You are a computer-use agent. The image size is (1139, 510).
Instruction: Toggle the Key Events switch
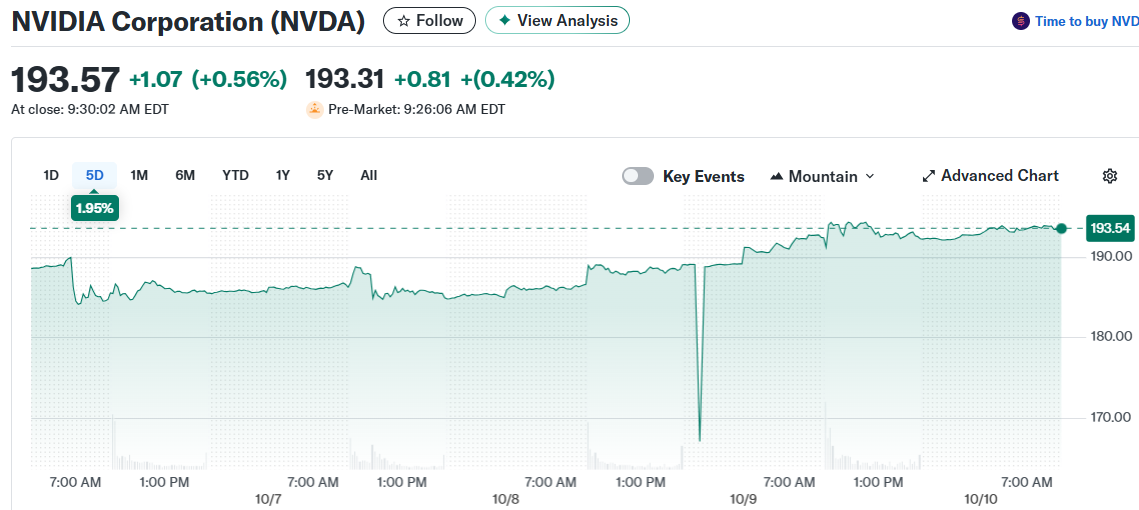click(x=638, y=176)
